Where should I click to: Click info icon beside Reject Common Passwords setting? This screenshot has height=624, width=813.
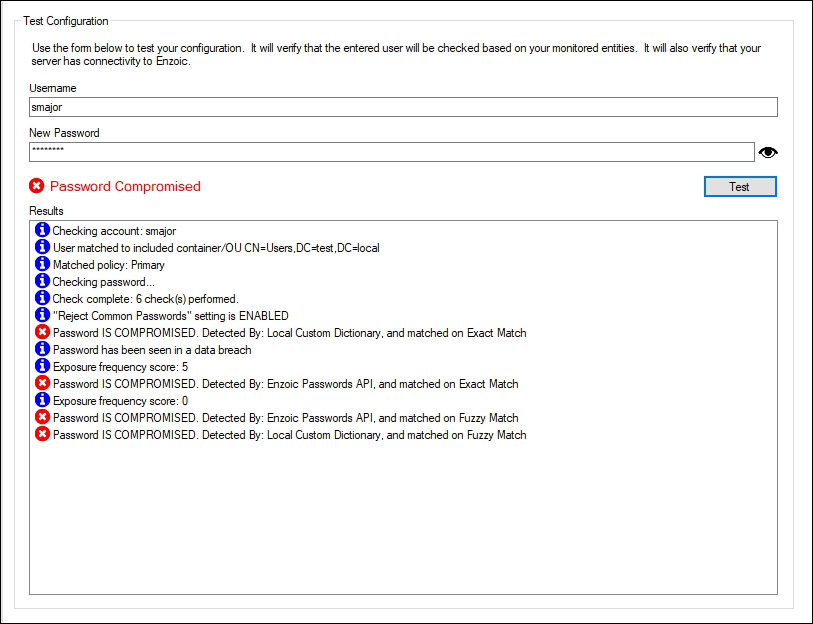coord(42,316)
